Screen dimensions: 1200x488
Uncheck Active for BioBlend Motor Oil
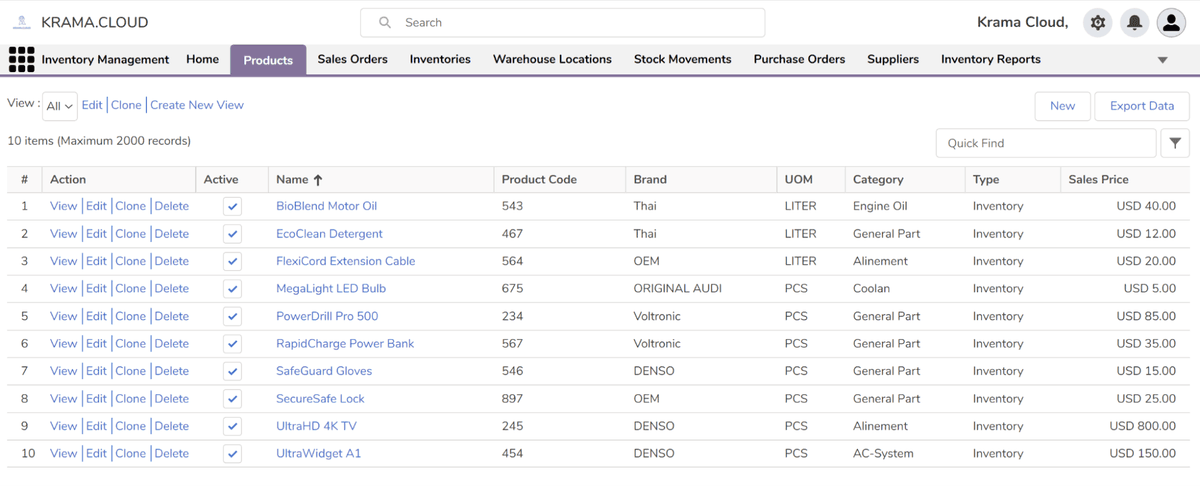(232, 206)
